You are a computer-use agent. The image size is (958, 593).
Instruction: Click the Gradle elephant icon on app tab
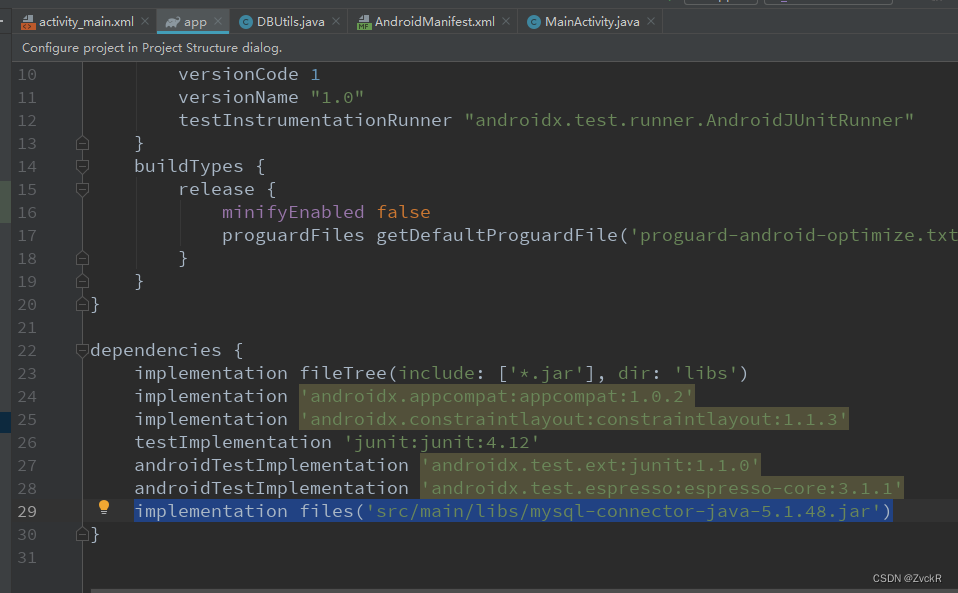coord(173,22)
